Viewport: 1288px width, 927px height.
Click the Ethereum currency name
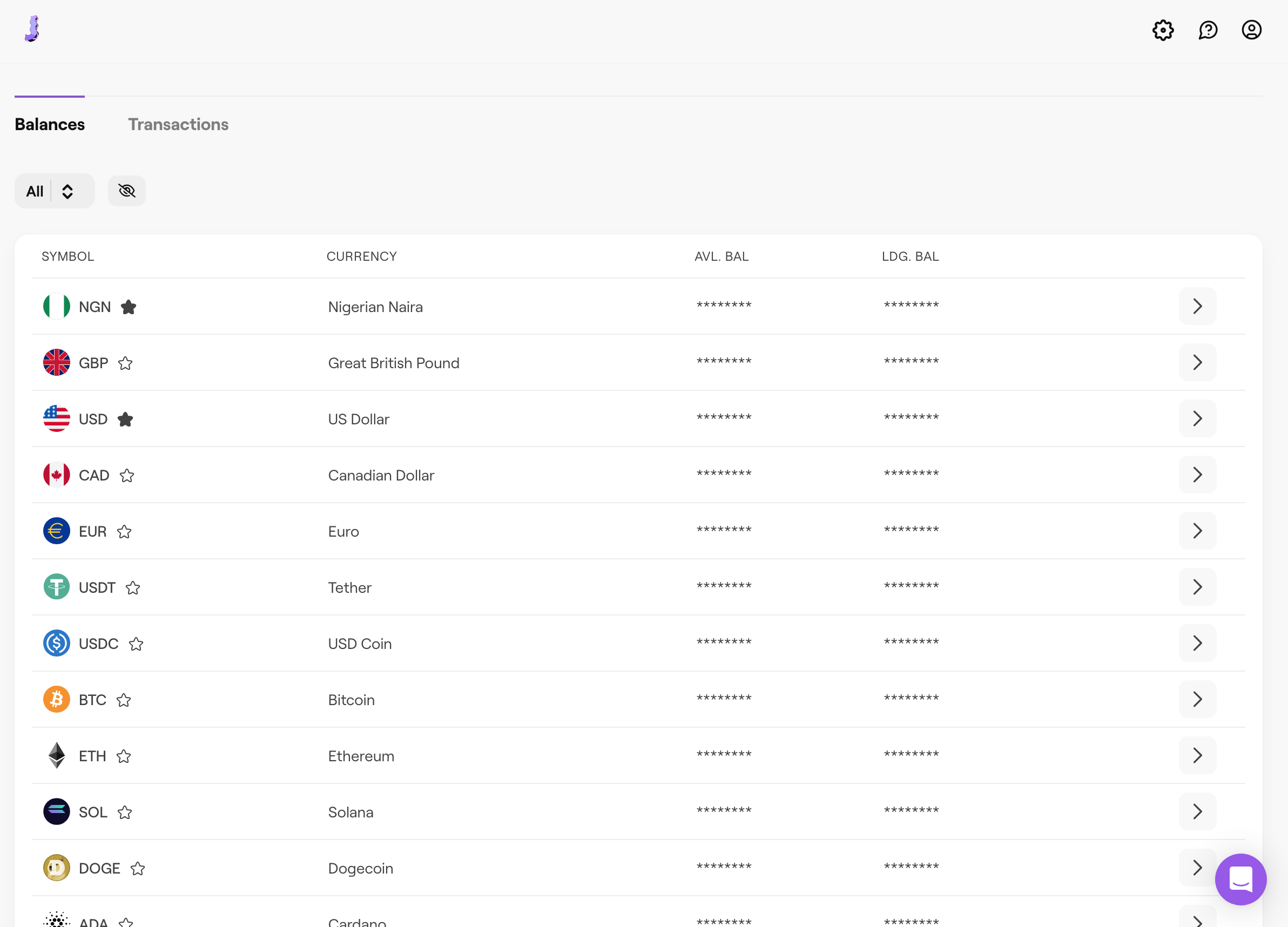click(361, 756)
